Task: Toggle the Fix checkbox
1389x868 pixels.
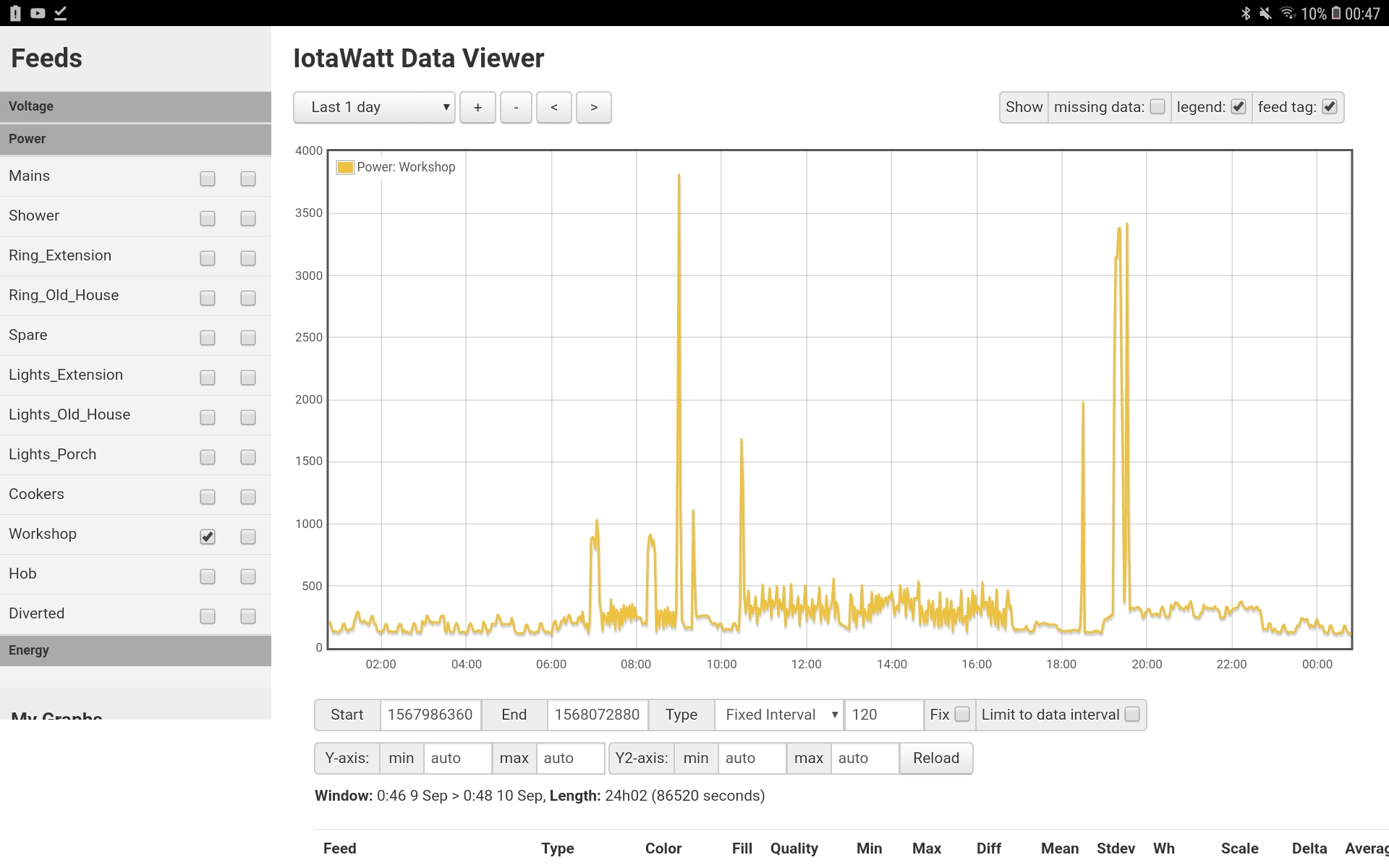Action: tap(962, 714)
